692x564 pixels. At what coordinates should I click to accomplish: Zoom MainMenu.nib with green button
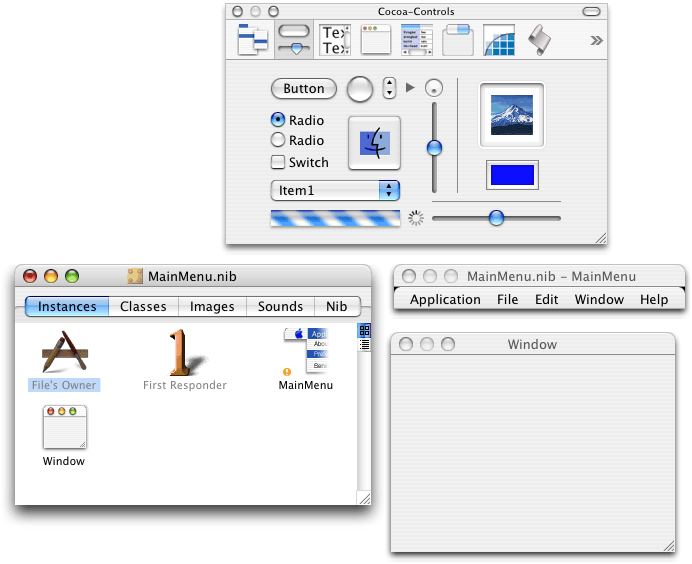(72, 276)
